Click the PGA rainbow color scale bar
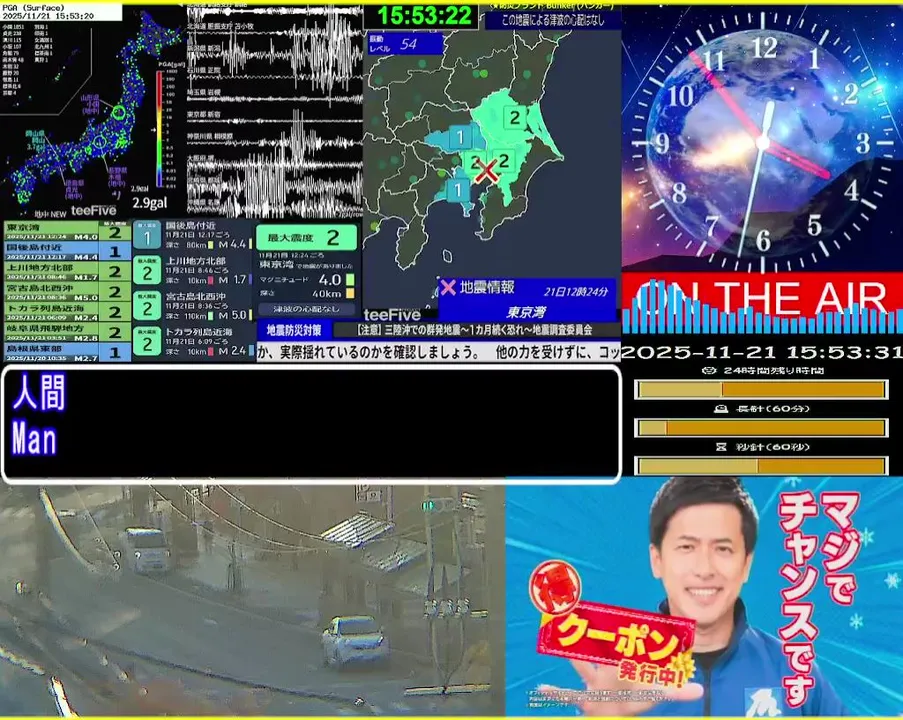903x720 pixels. click(160, 129)
